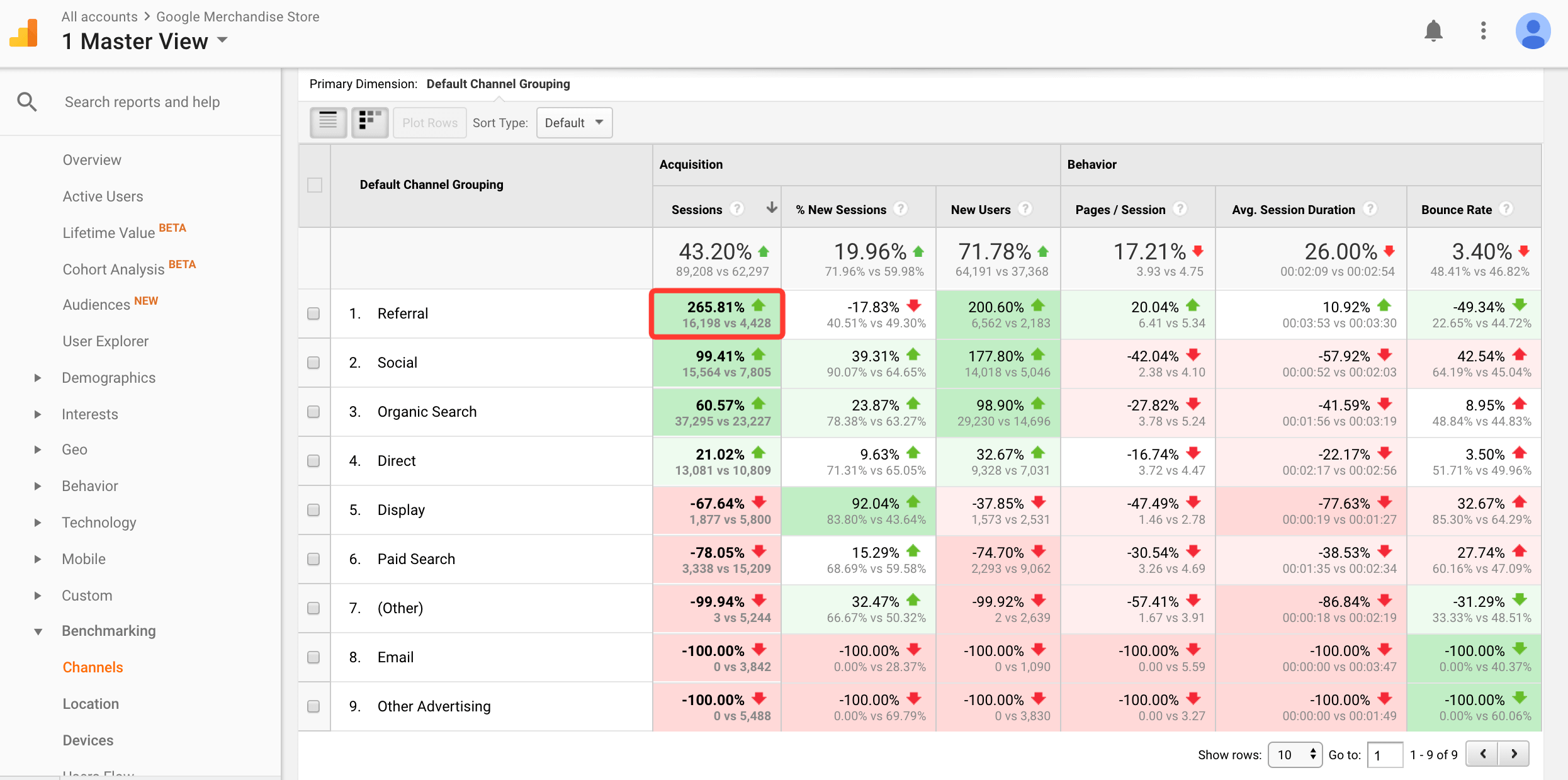This screenshot has height=780, width=1568.
Task: Click the % New Sessions help icon
Action: 901,208
